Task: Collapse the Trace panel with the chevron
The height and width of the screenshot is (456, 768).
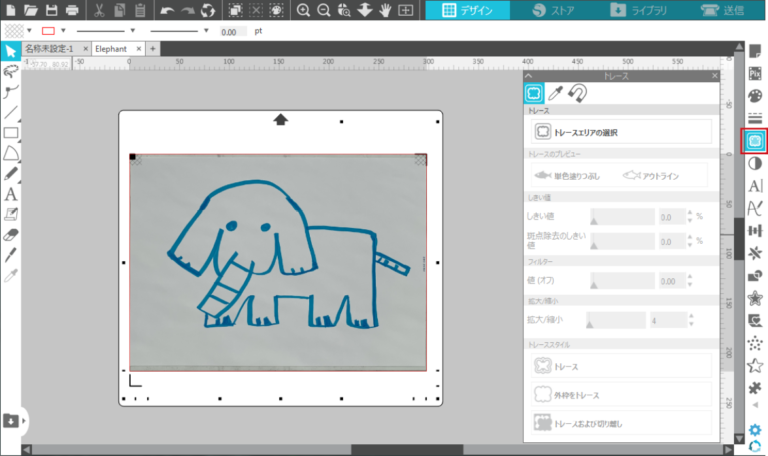Action: tap(528, 76)
